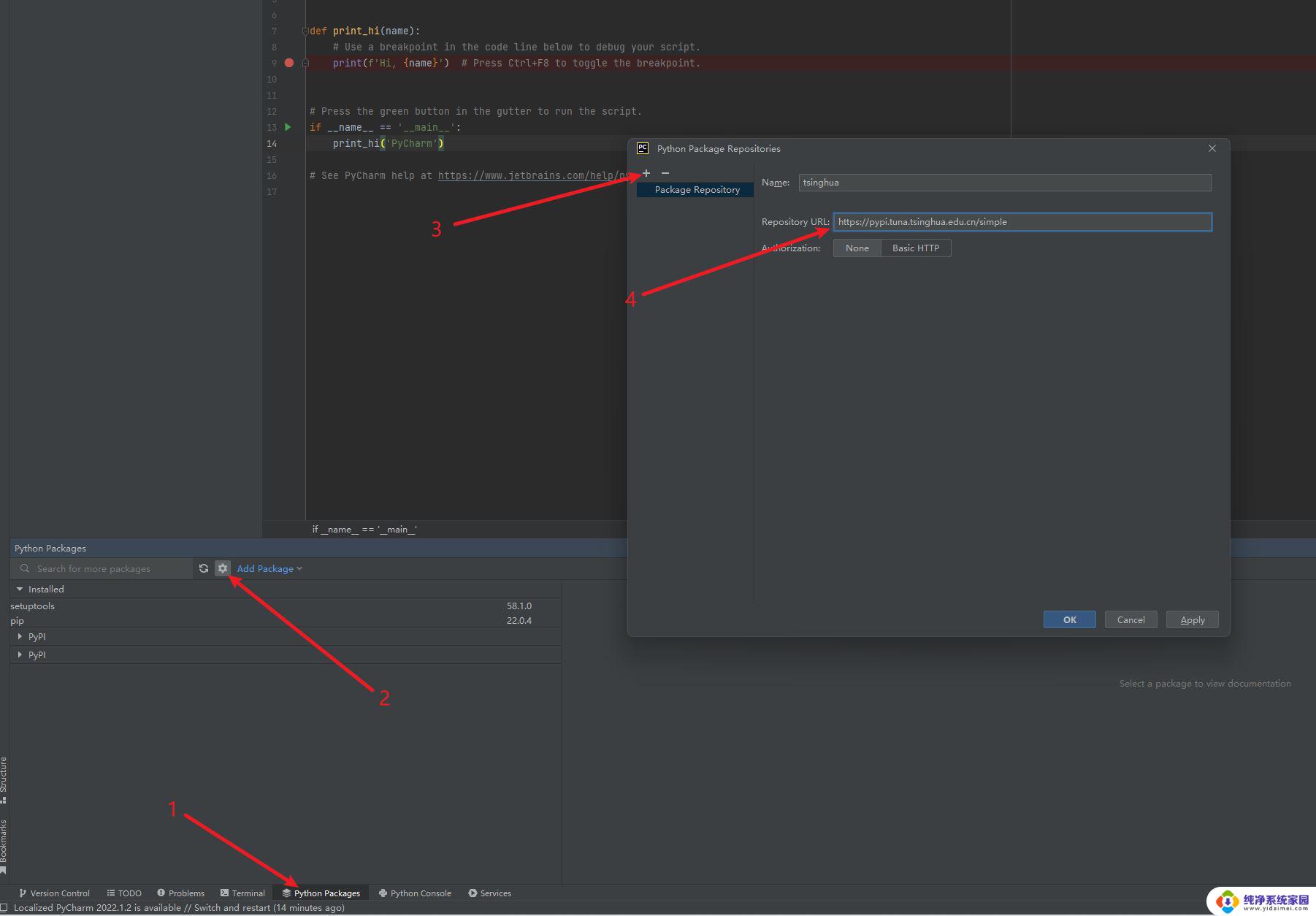
Task: Toggle the breakpoint on line 9
Action: (289, 63)
